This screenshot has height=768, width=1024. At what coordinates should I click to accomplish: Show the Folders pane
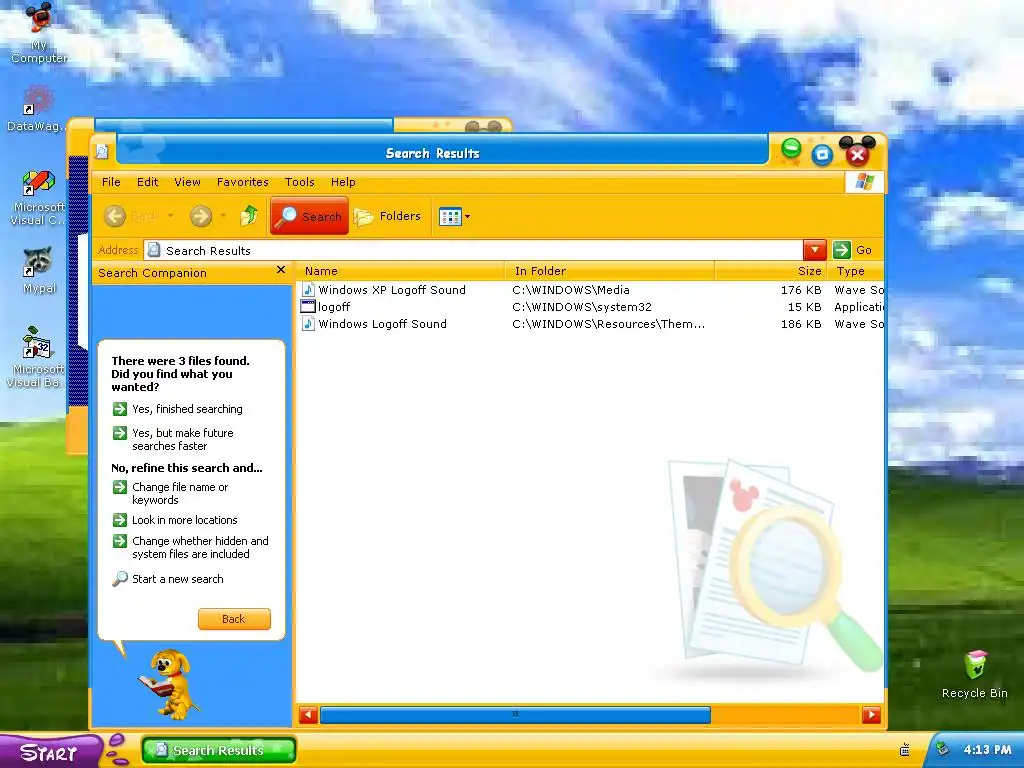point(388,216)
